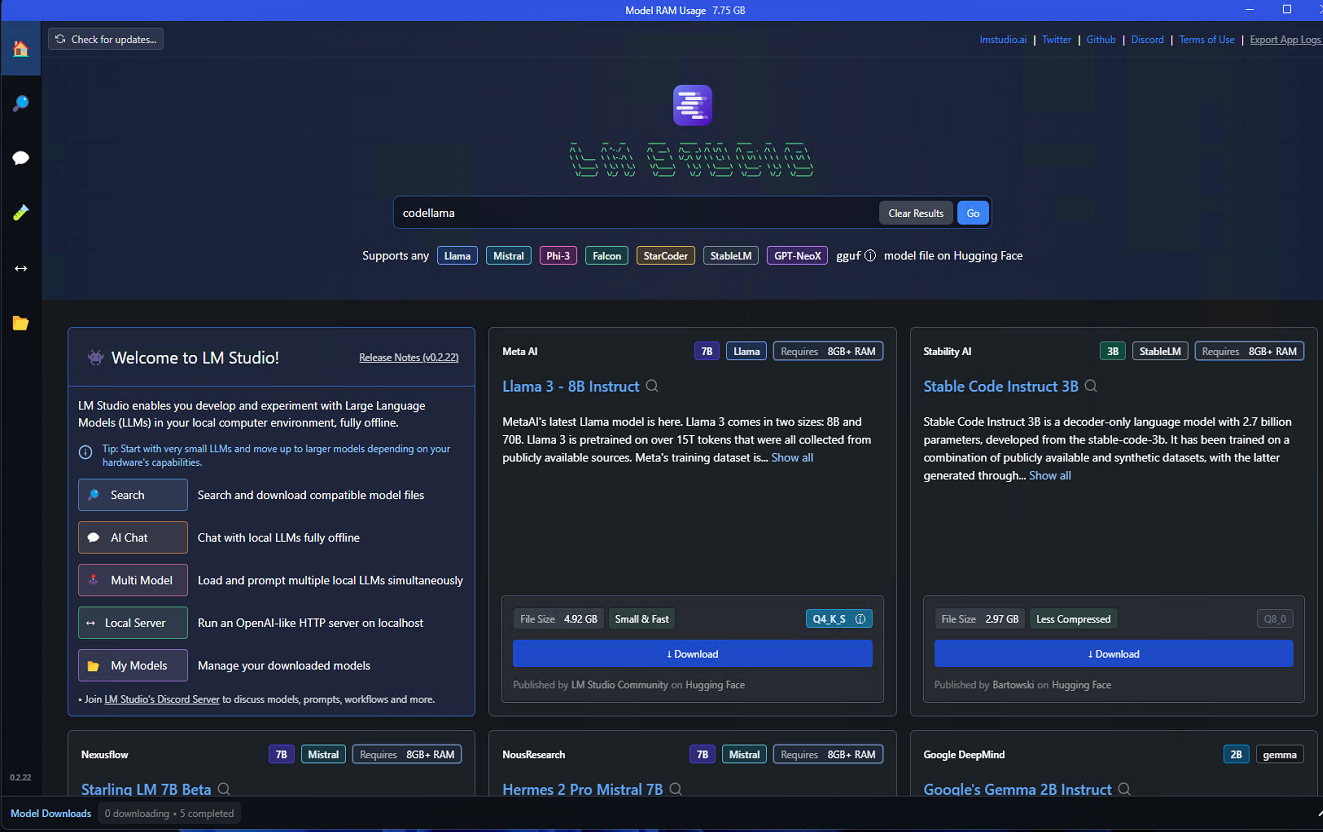Open the Github link
Screen dimensions: 1323x832
click(x=1101, y=40)
